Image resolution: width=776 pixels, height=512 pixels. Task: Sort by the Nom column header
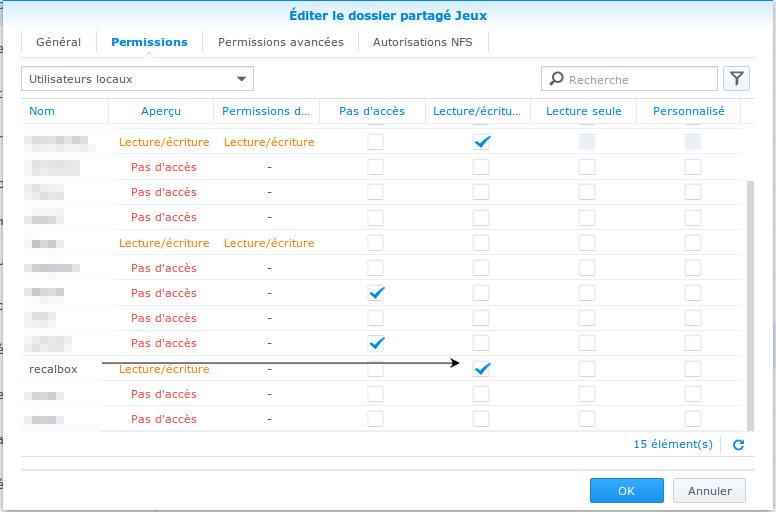point(42,111)
